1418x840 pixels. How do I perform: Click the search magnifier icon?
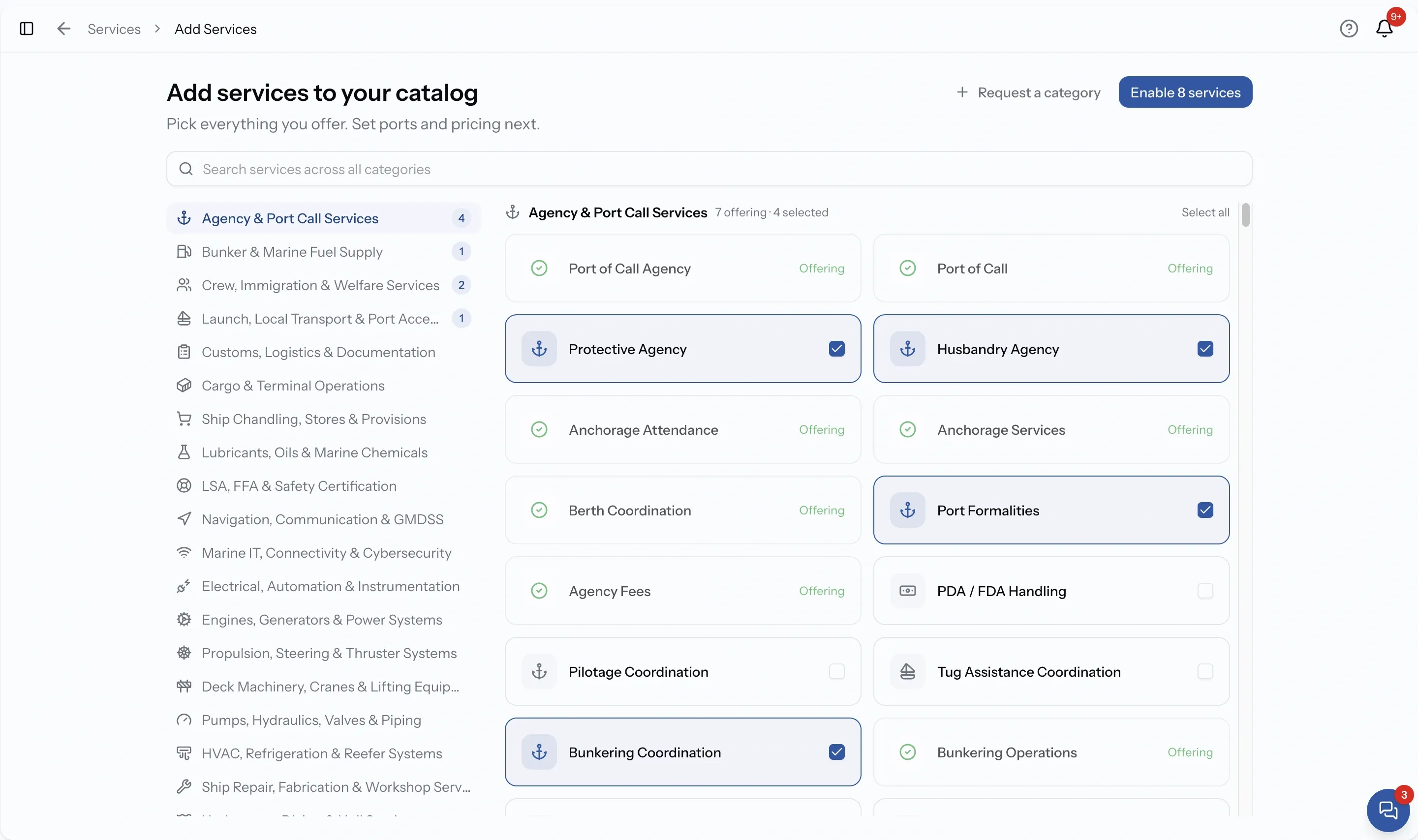pos(186,169)
